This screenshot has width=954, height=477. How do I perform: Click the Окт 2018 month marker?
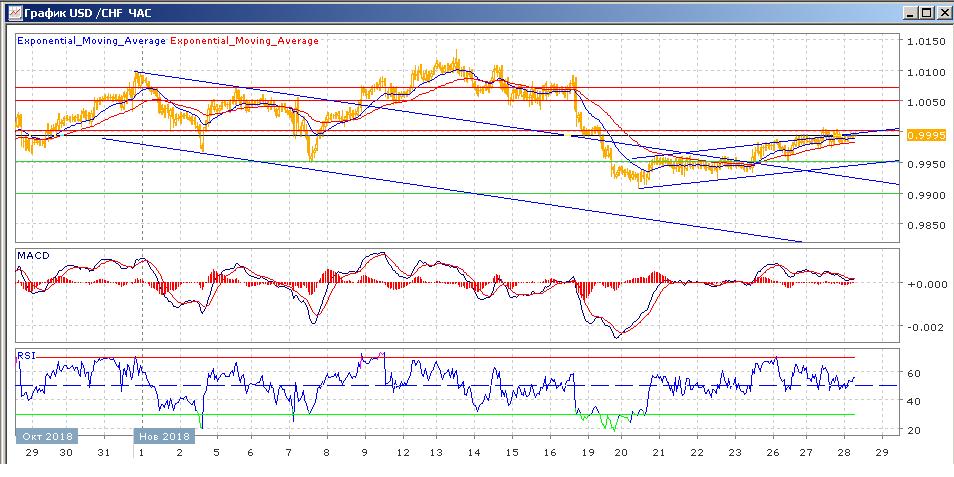46,437
